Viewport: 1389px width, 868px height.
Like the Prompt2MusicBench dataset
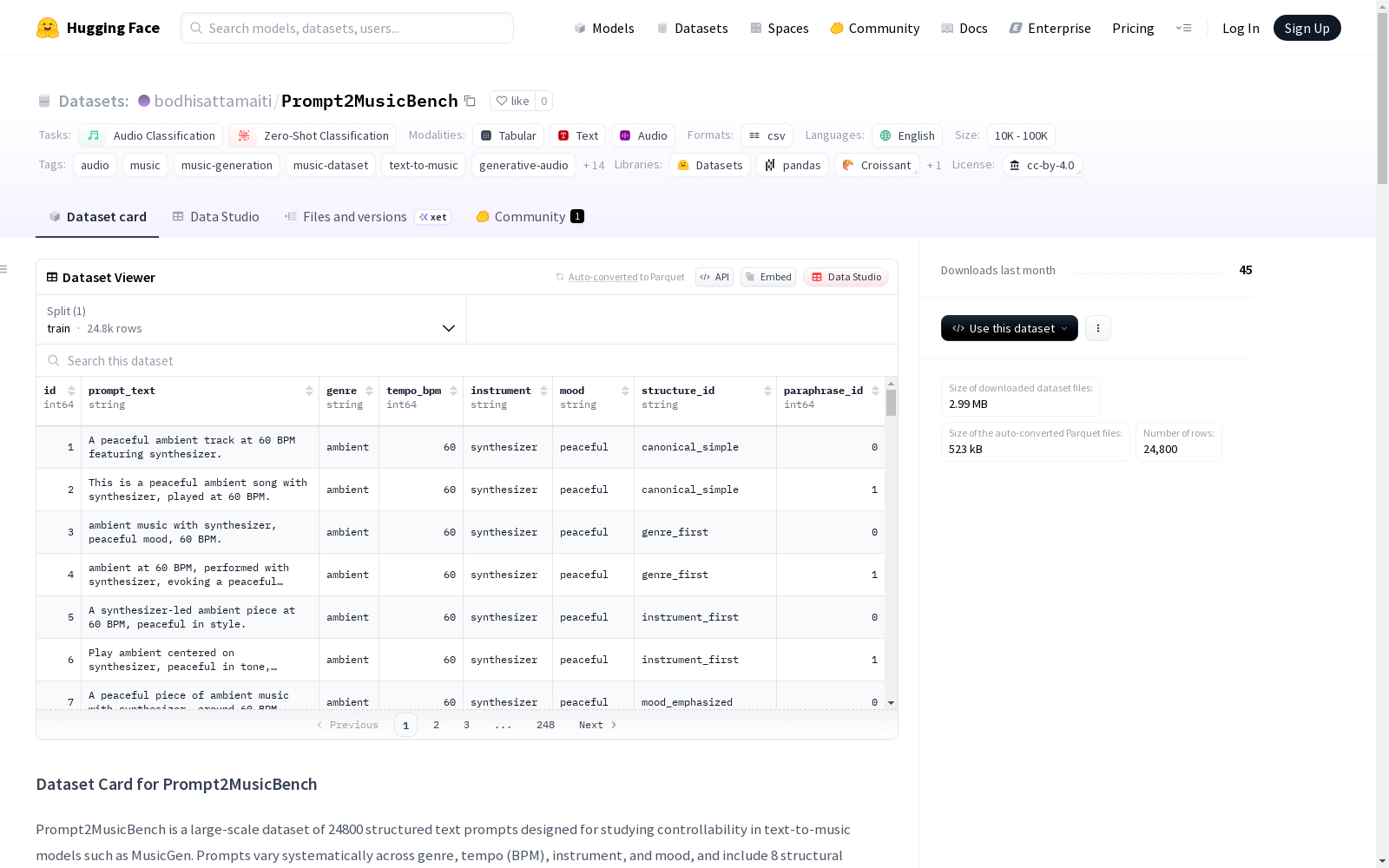tap(512, 101)
